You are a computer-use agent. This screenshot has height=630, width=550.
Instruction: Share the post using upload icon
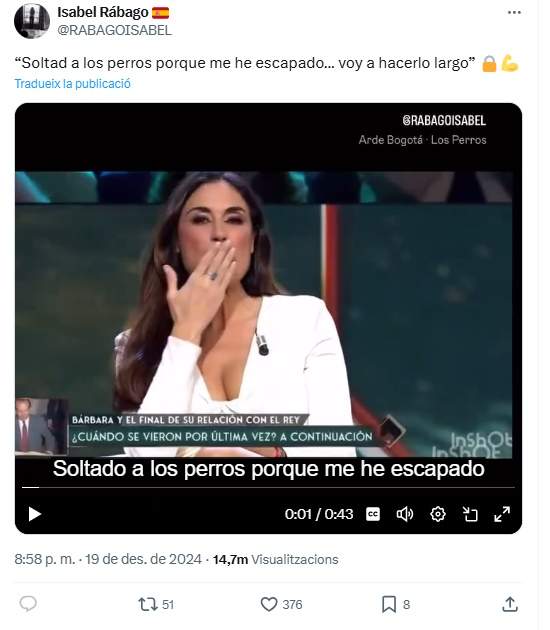point(510,604)
